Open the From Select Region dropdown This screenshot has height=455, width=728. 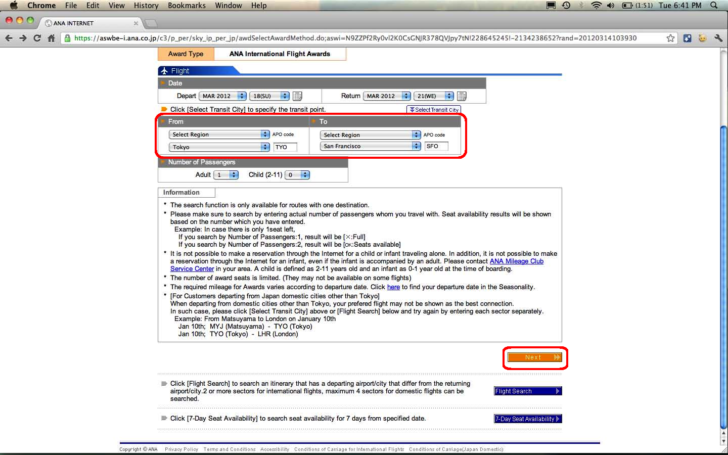tap(219, 134)
